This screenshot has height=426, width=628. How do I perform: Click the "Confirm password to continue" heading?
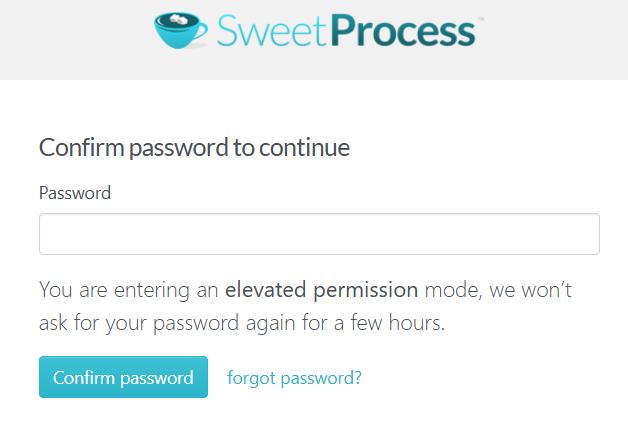[x=194, y=148]
